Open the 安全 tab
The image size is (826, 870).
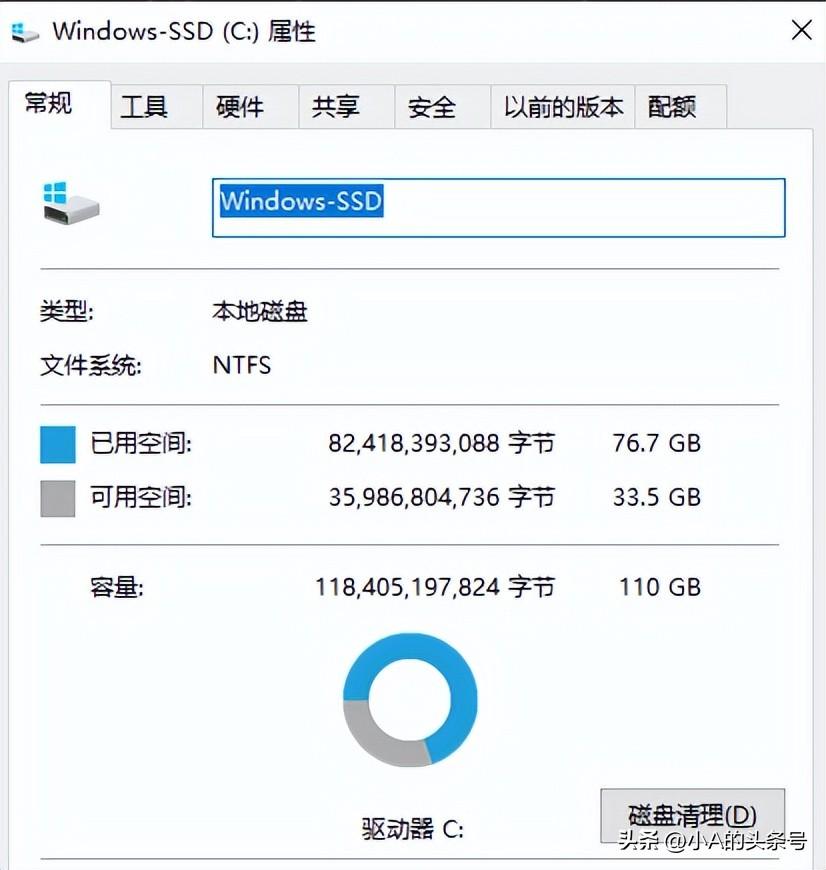pyautogui.click(x=443, y=107)
